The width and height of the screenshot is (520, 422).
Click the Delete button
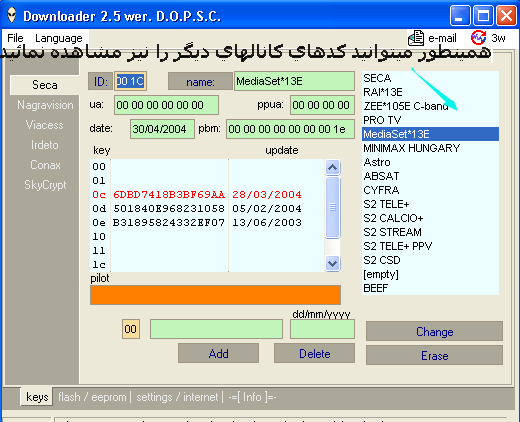(314, 353)
